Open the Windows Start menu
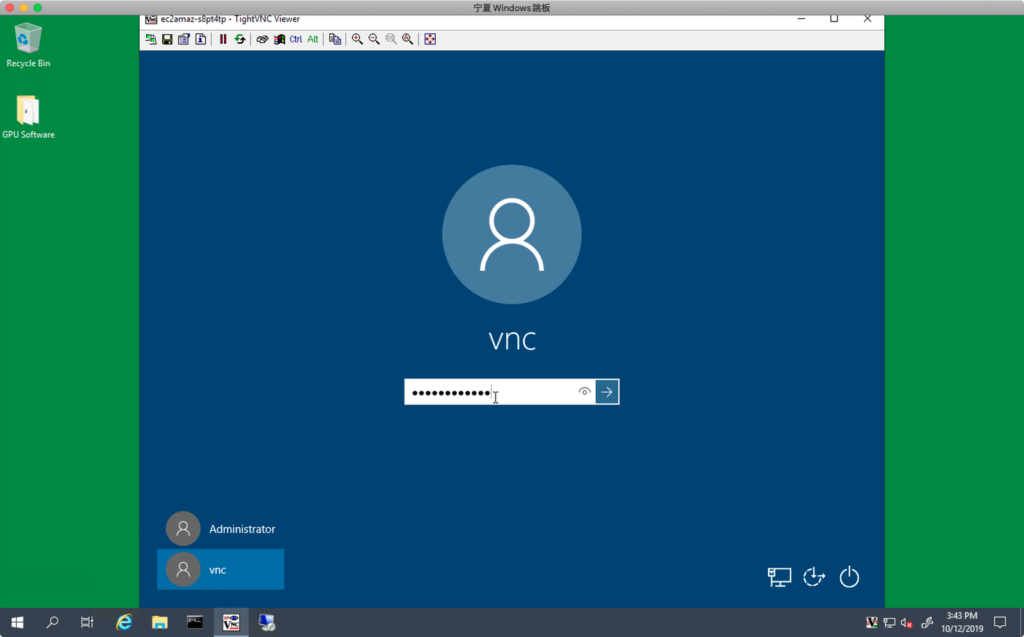1024x637 pixels. click(17, 622)
